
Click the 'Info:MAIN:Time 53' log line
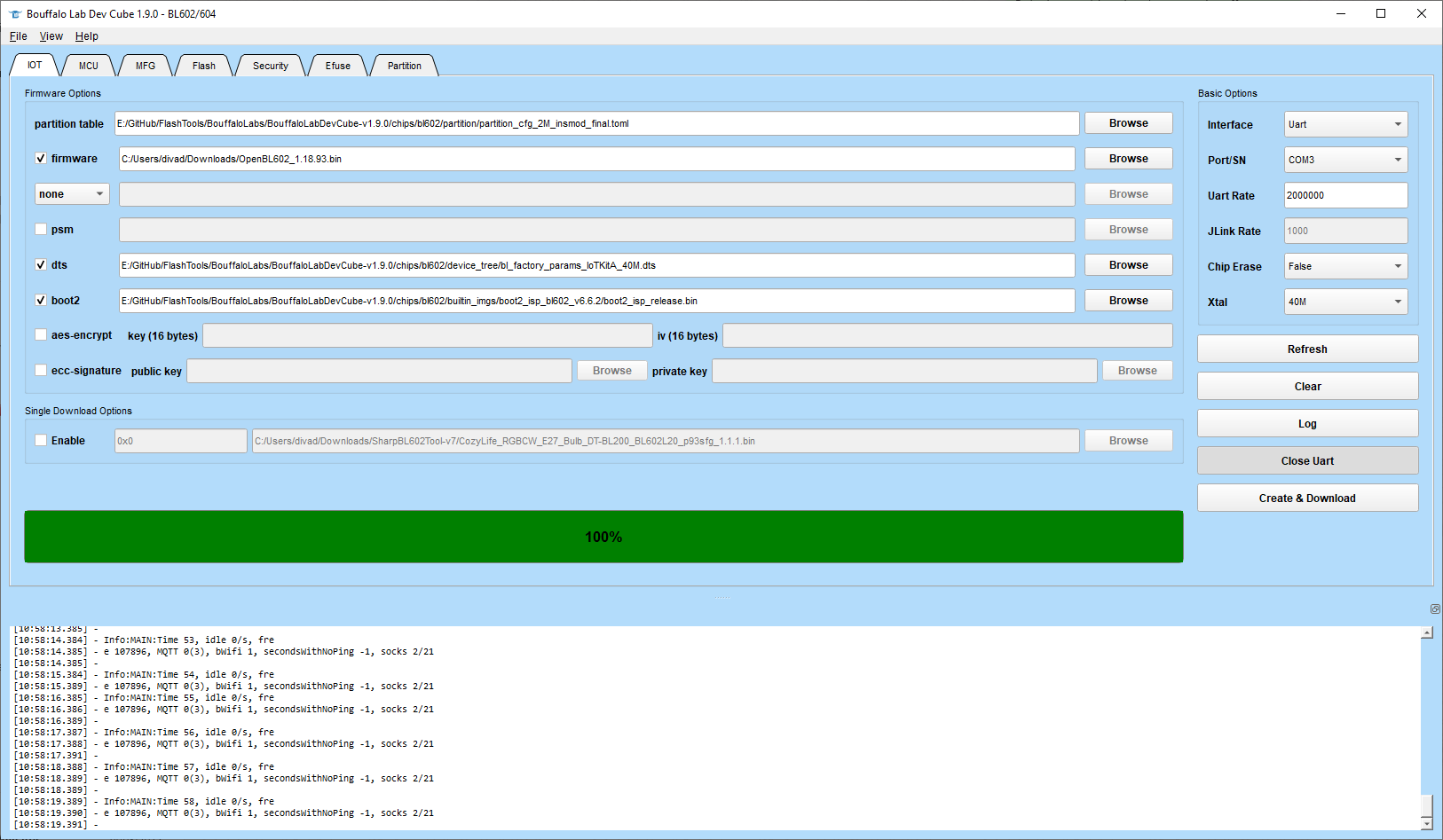click(144, 640)
